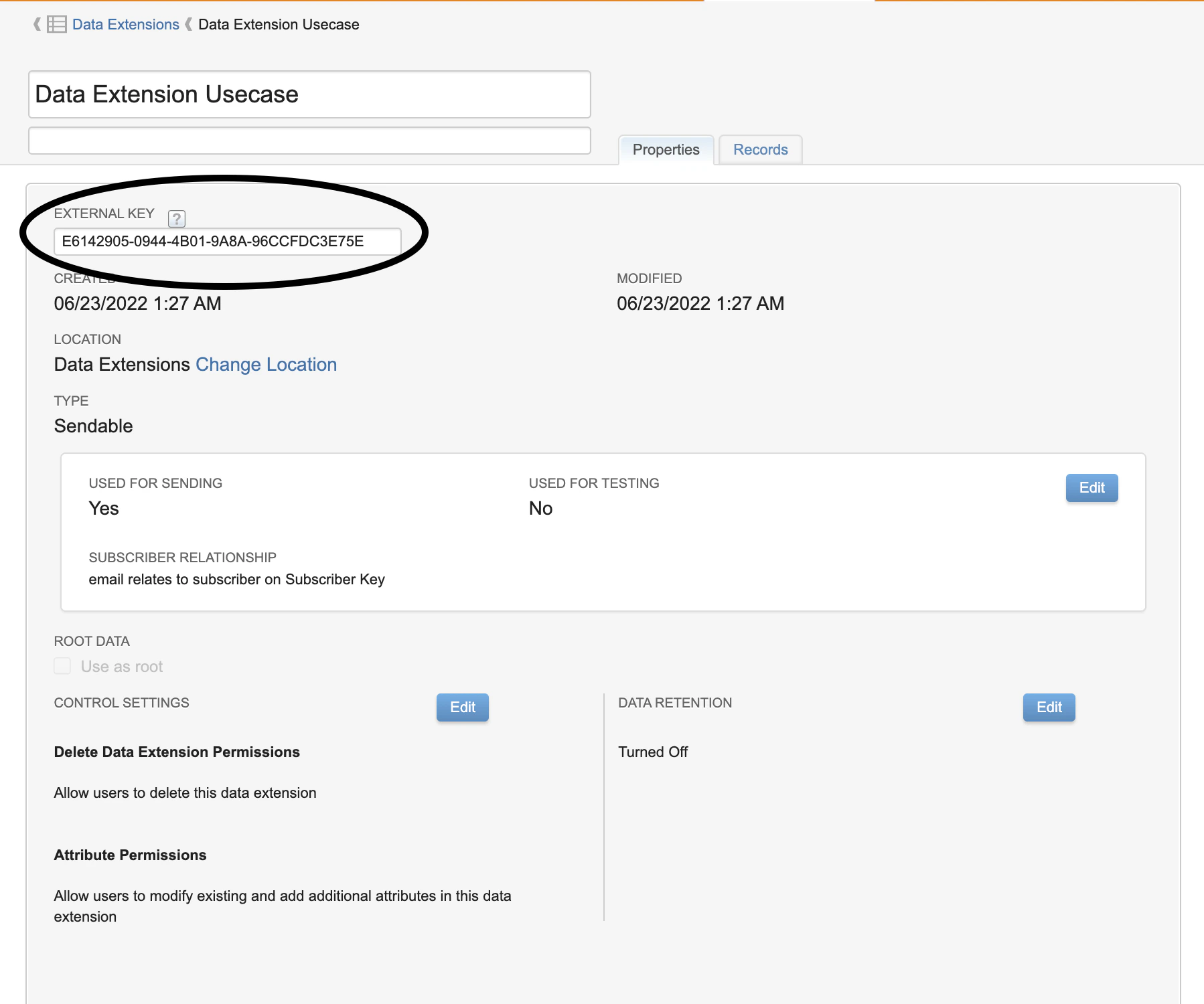Click the Subscriber Relationship description text
The width and height of the screenshot is (1204, 1004).
coord(236,580)
